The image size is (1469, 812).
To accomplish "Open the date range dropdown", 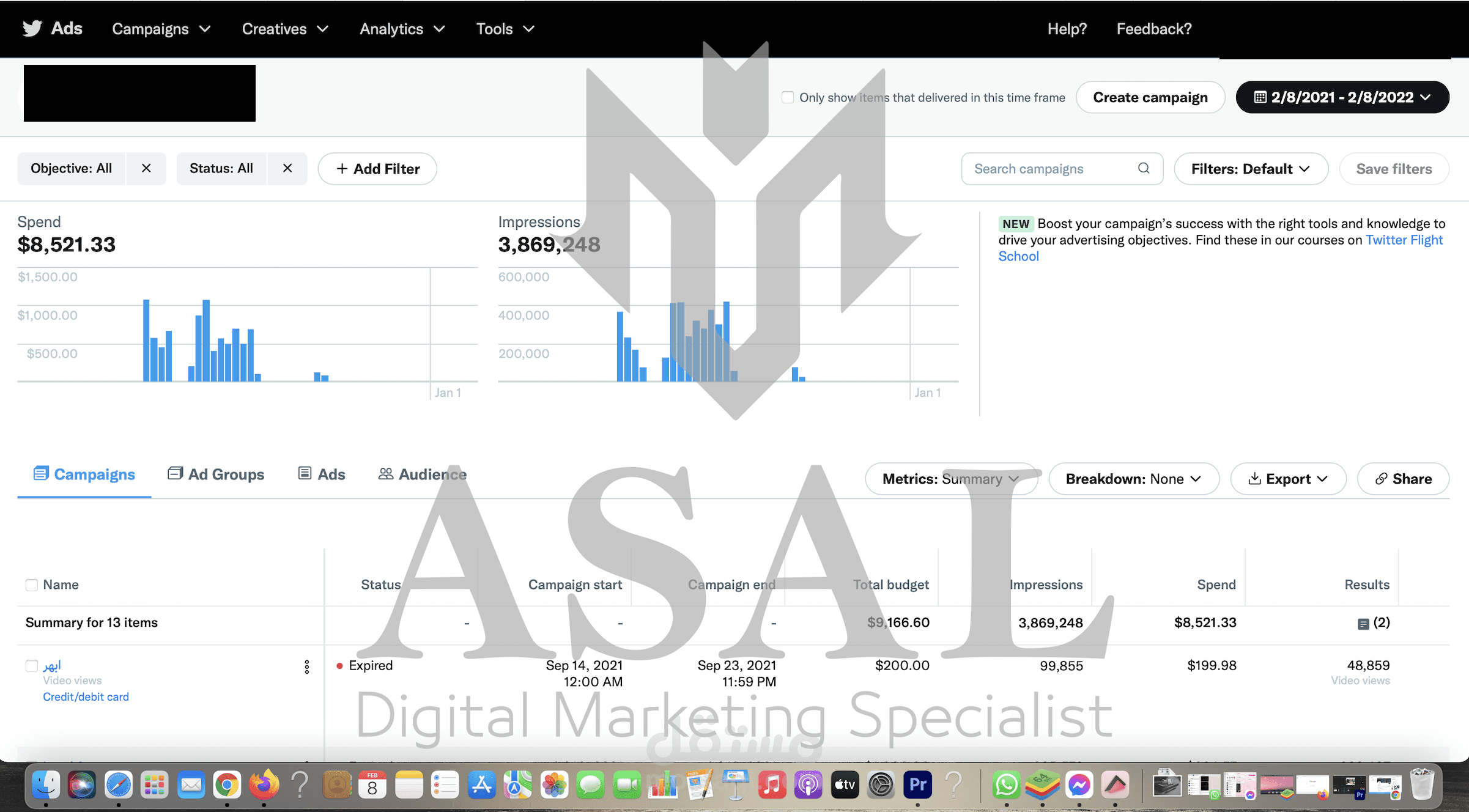I will (x=1342, y=97).
